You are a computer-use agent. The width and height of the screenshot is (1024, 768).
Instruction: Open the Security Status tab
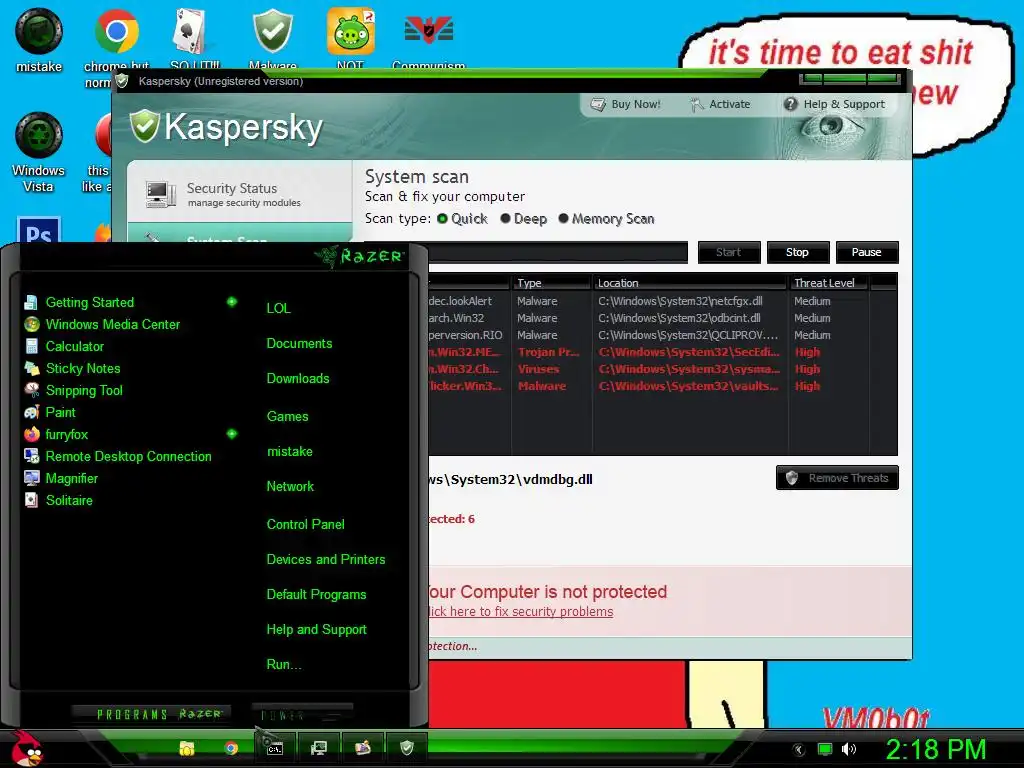[239, 194]
